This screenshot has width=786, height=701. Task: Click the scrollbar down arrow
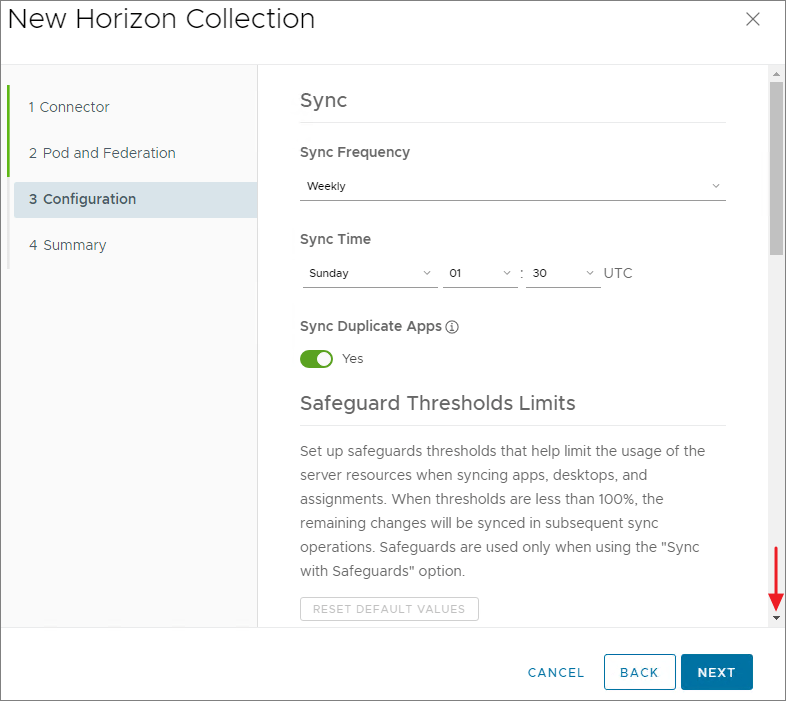(776, 618)
